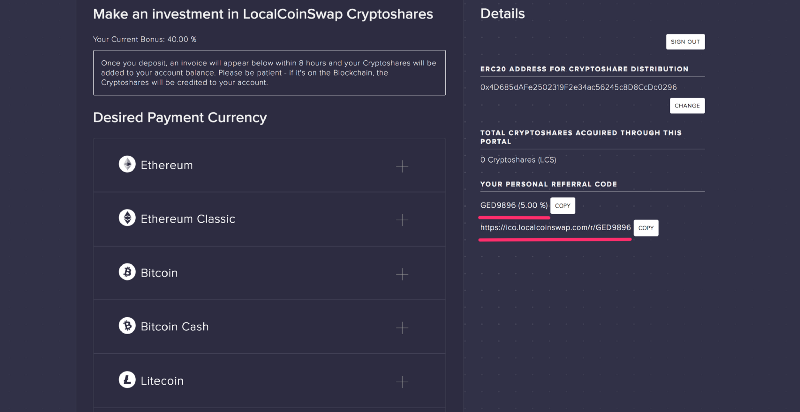Click the GED9896 (5.00 %) code text
Image resolution: width=800 pixels, height=412 pixels.
514,205
